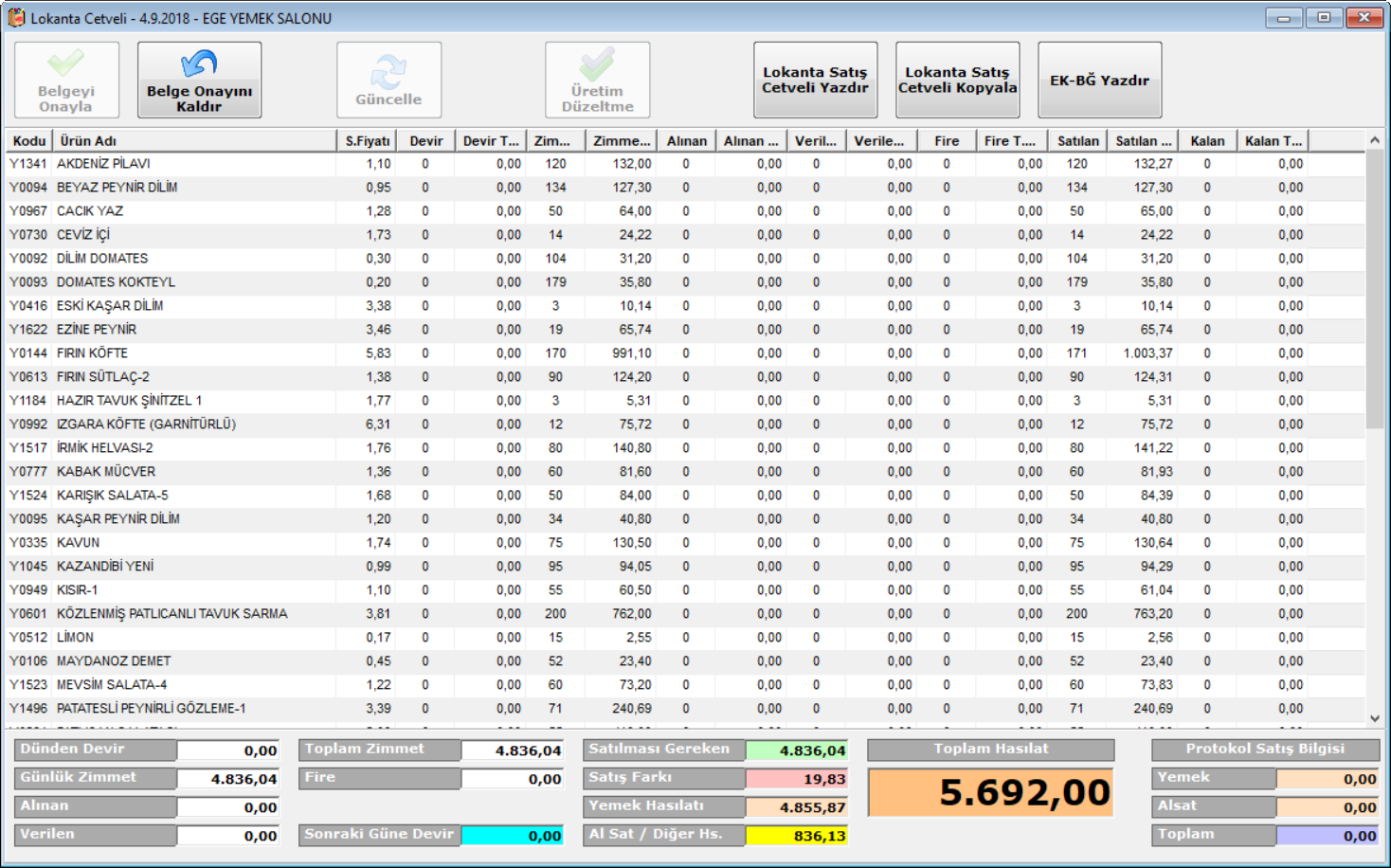Click the Satılan column header
Screen dimensions: 1391x868
[1077, 141]
